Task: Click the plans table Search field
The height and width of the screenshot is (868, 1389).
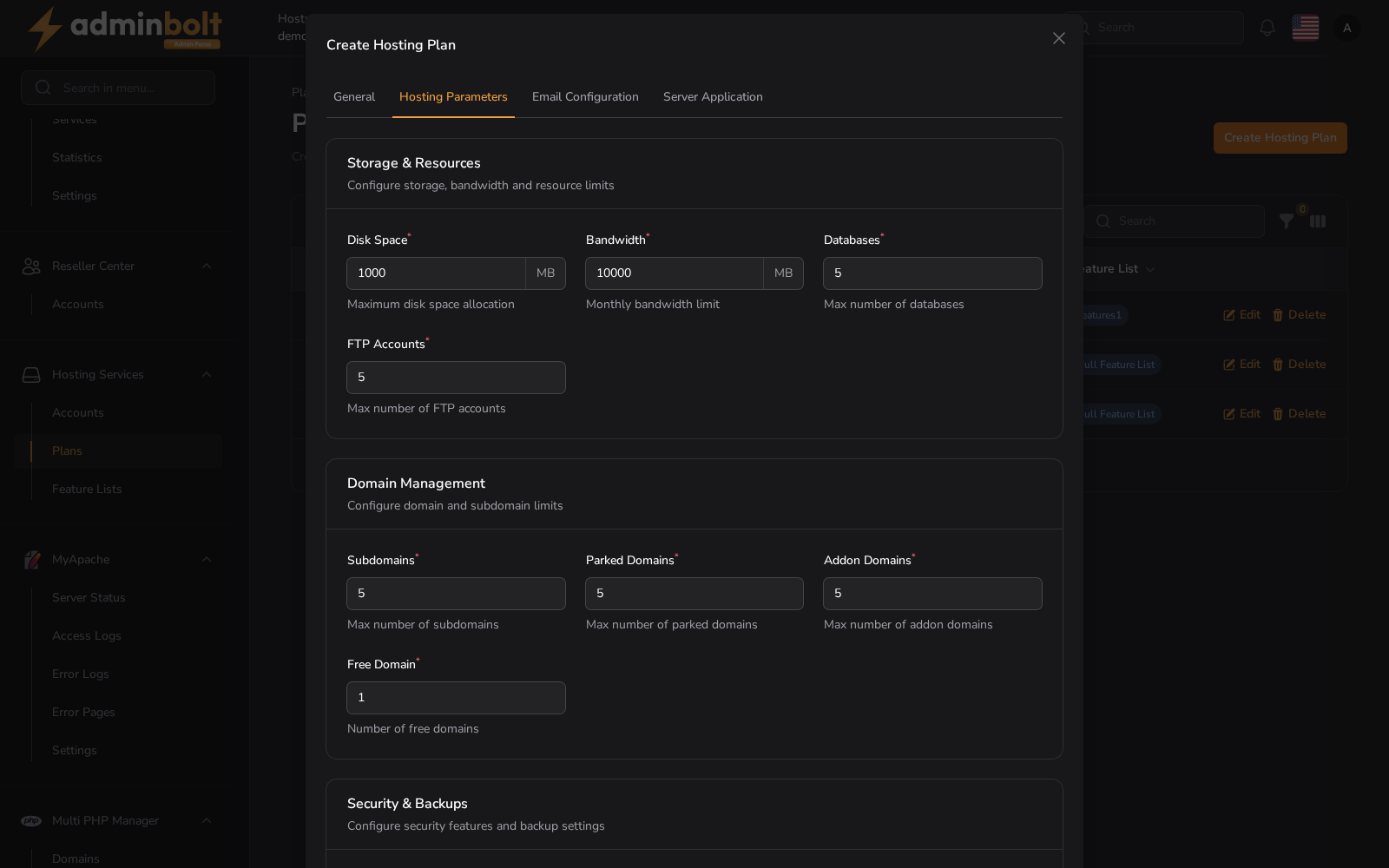Action: point(1174,221)
